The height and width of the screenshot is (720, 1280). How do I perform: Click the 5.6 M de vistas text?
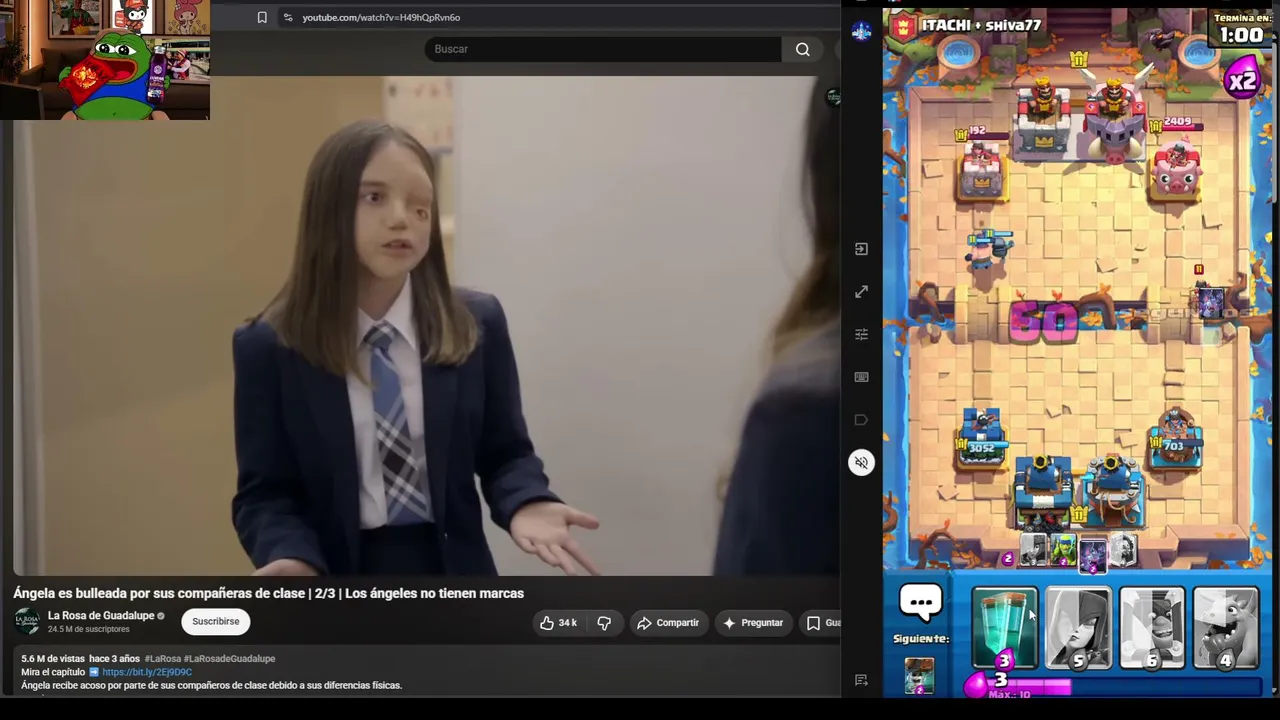53,659
